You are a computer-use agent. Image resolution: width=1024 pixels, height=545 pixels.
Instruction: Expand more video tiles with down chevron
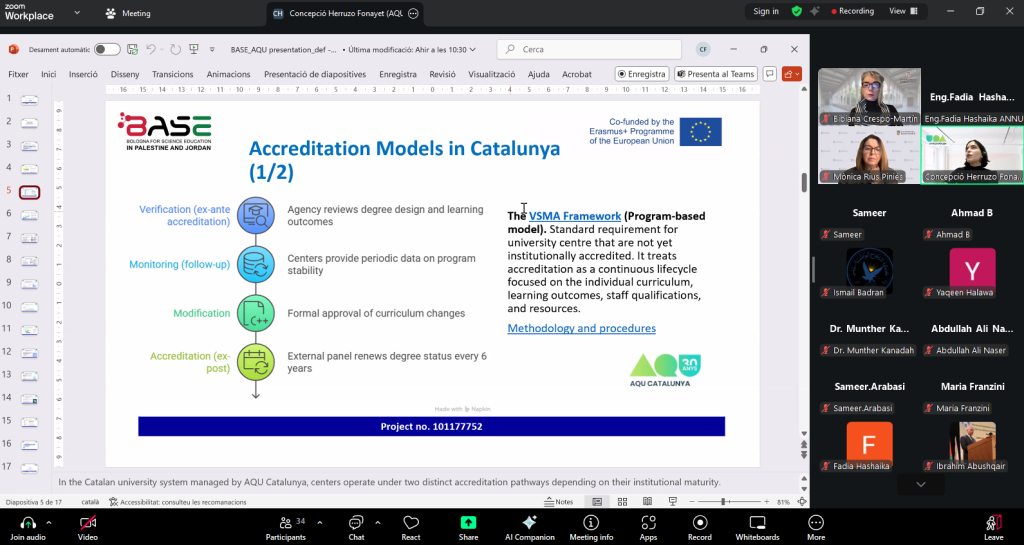(x=921, y=484)
